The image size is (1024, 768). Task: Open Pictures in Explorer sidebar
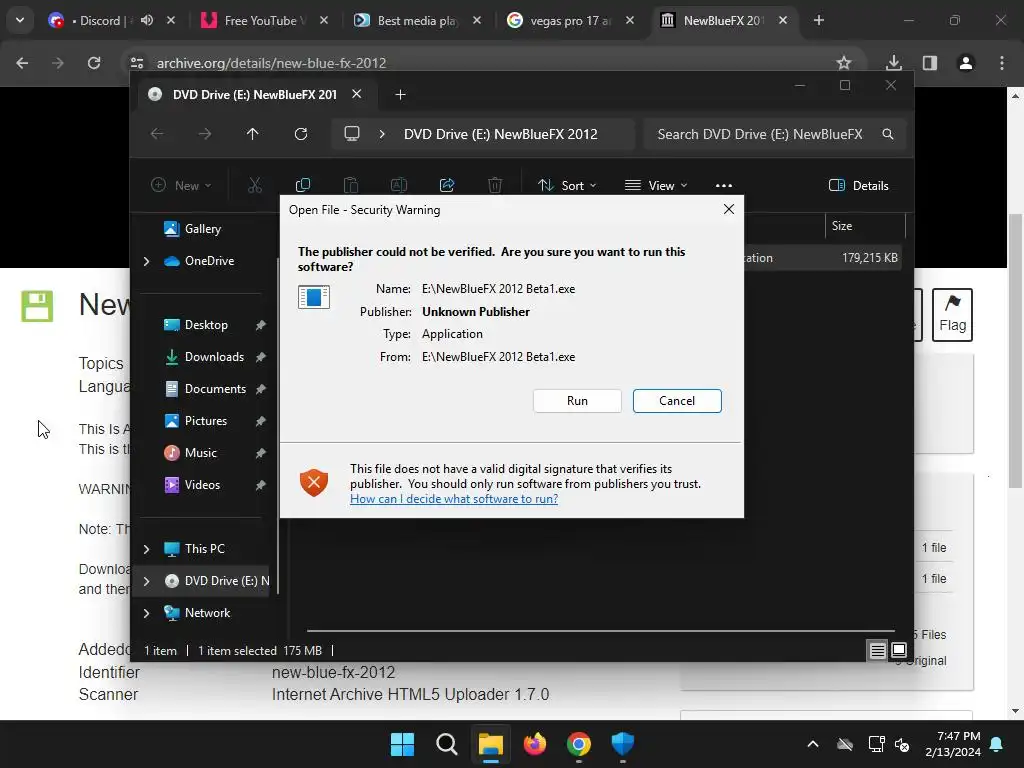pyautogui.click(x=206, y=421)
